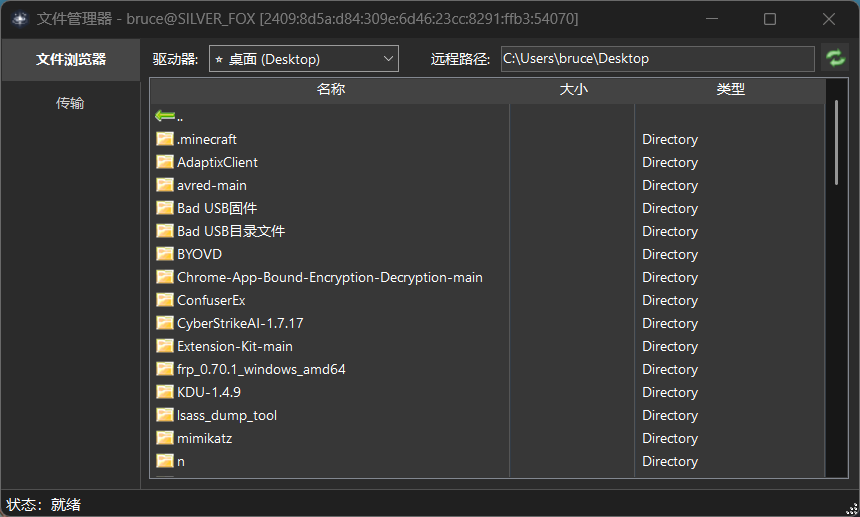Close the 文件管理器 window

tap(829, 19)
